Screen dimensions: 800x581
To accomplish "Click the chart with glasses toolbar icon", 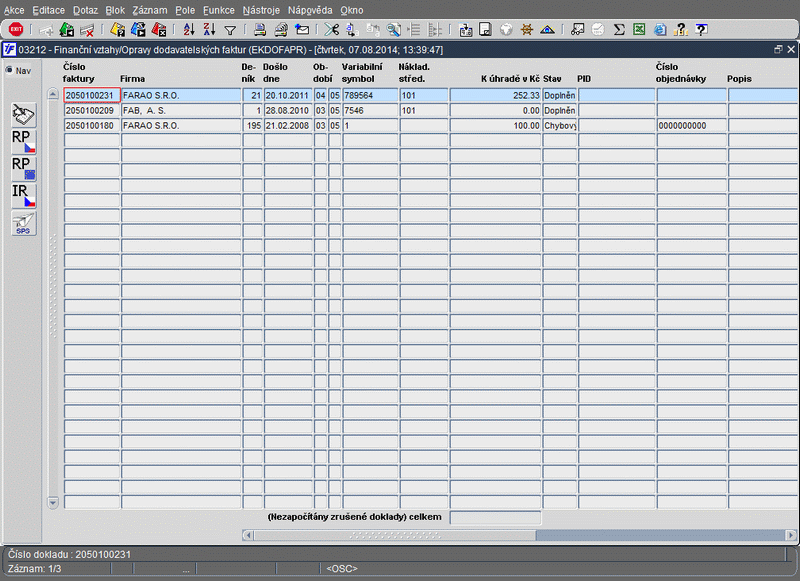I will pos(577,30).
